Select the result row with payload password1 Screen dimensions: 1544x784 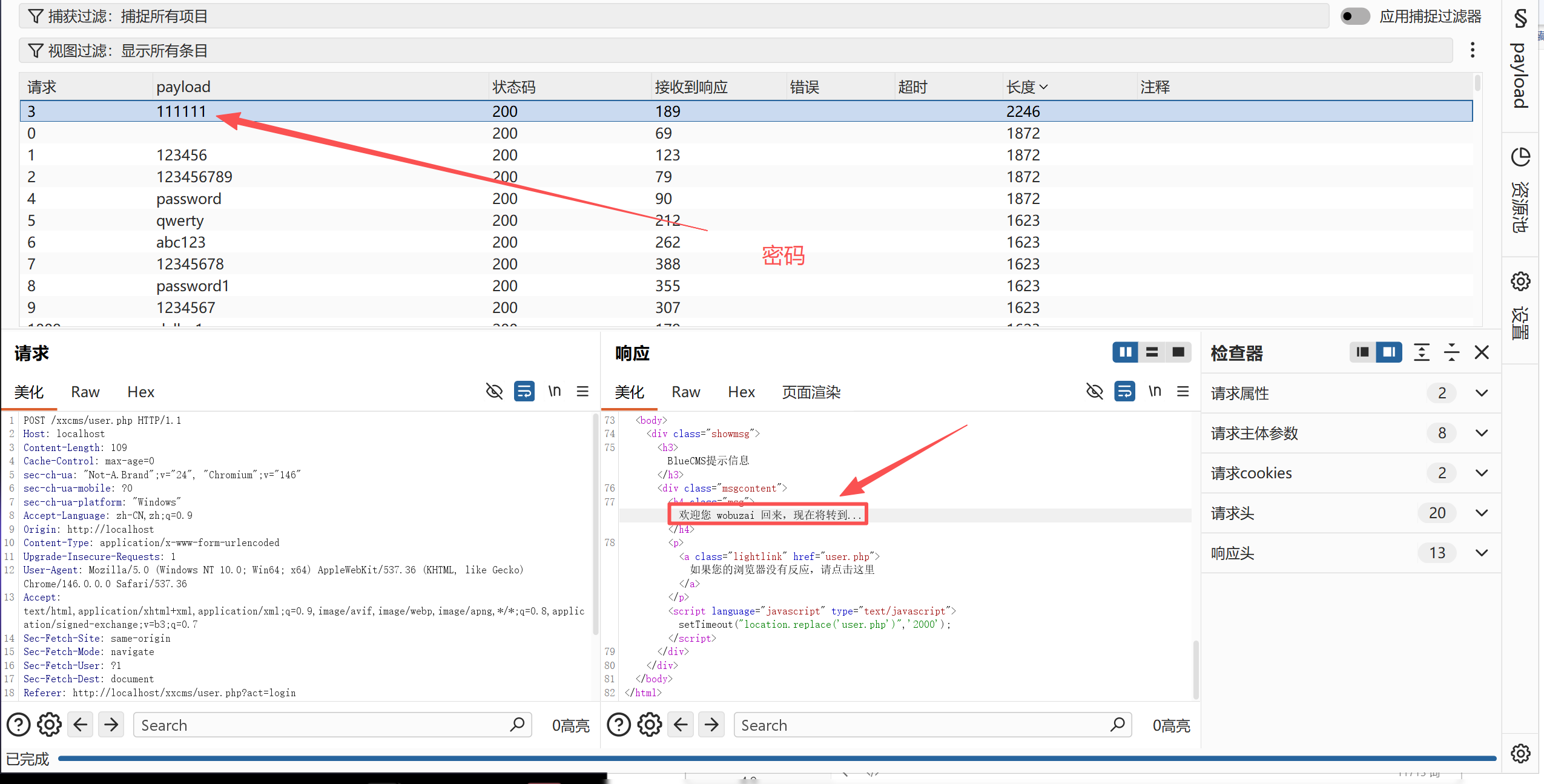tap(746, 286)
